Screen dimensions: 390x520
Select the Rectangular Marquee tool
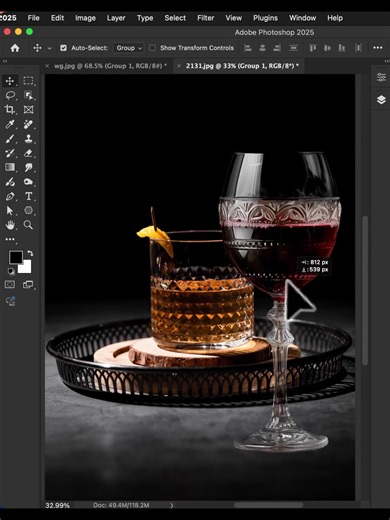coord(28,81)
